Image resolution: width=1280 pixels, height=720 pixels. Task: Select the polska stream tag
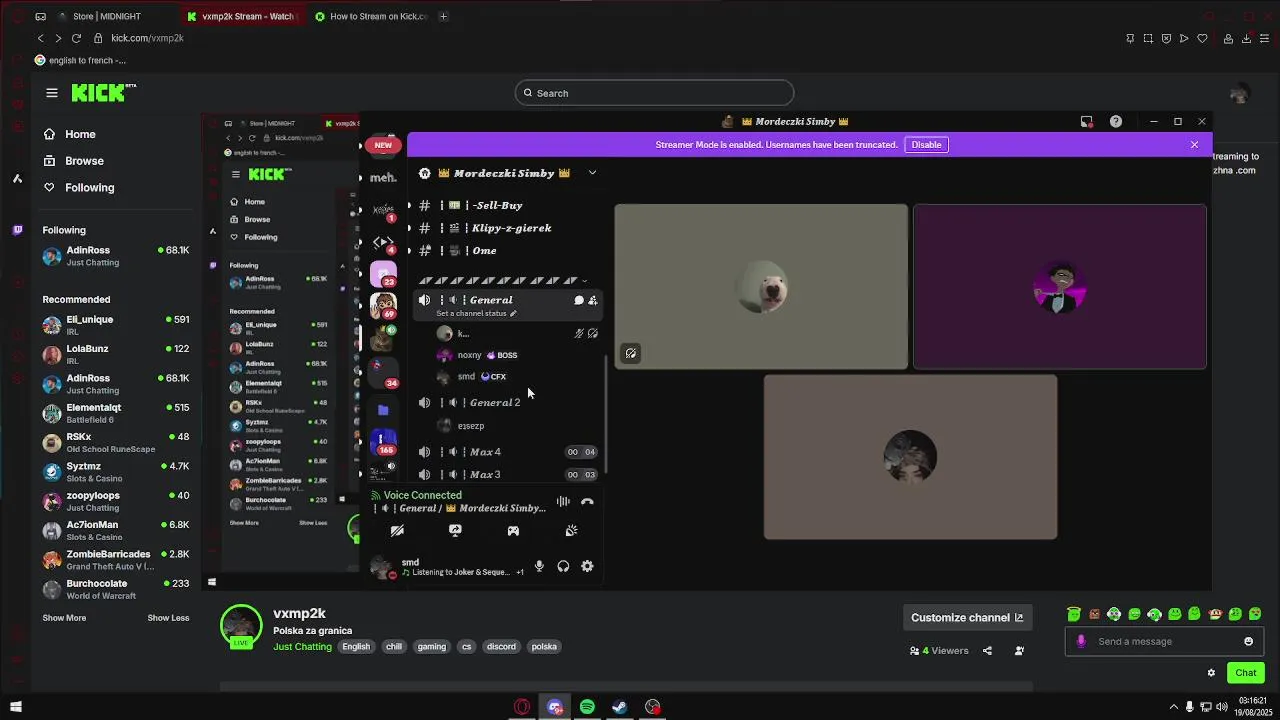pyautogui.click(x=544, y=646)
